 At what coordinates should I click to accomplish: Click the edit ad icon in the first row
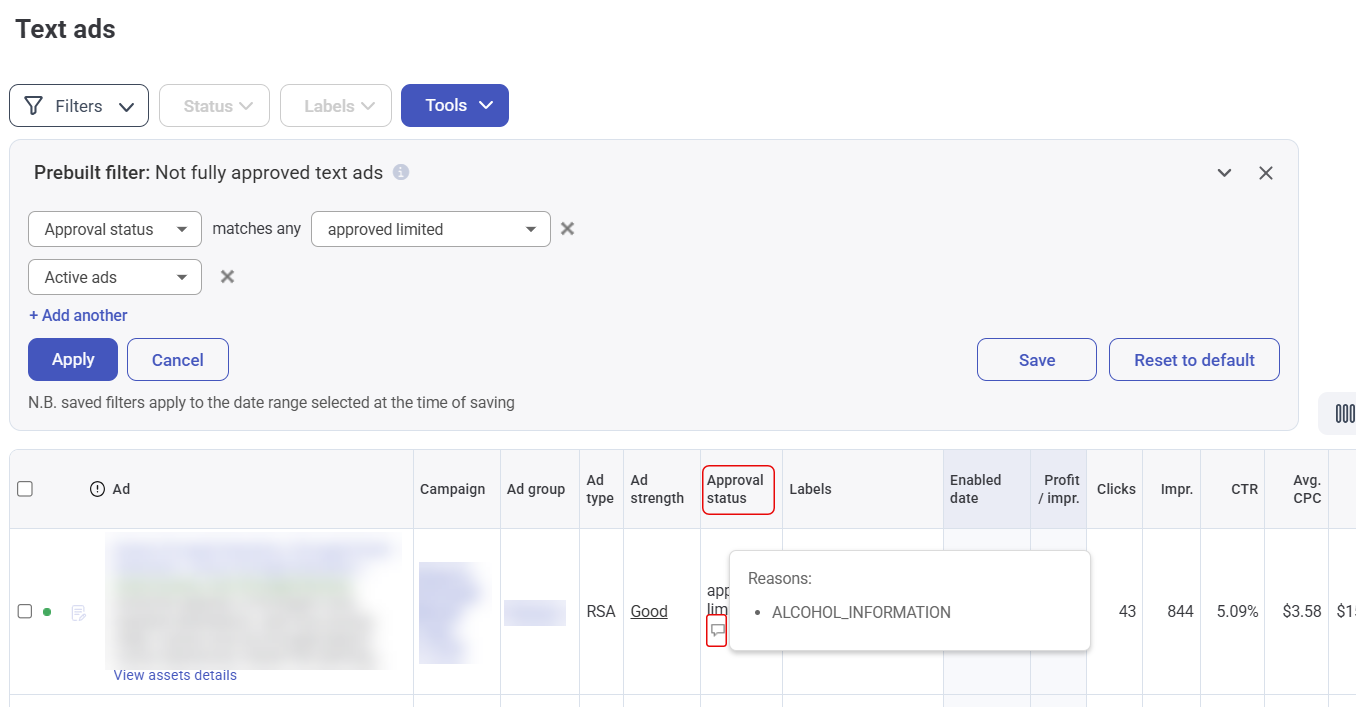pyautogui.click(x=79, y=612)
